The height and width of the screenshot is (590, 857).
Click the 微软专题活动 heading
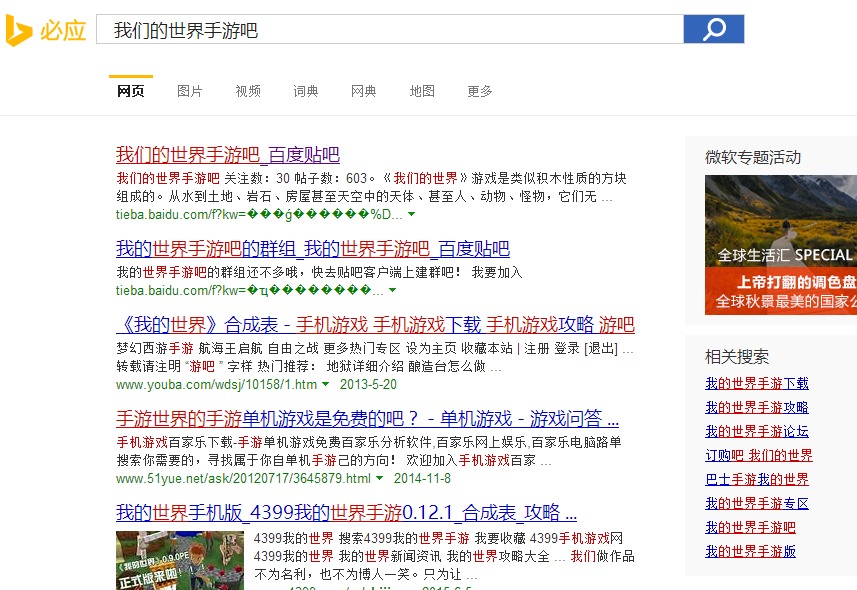753,157
